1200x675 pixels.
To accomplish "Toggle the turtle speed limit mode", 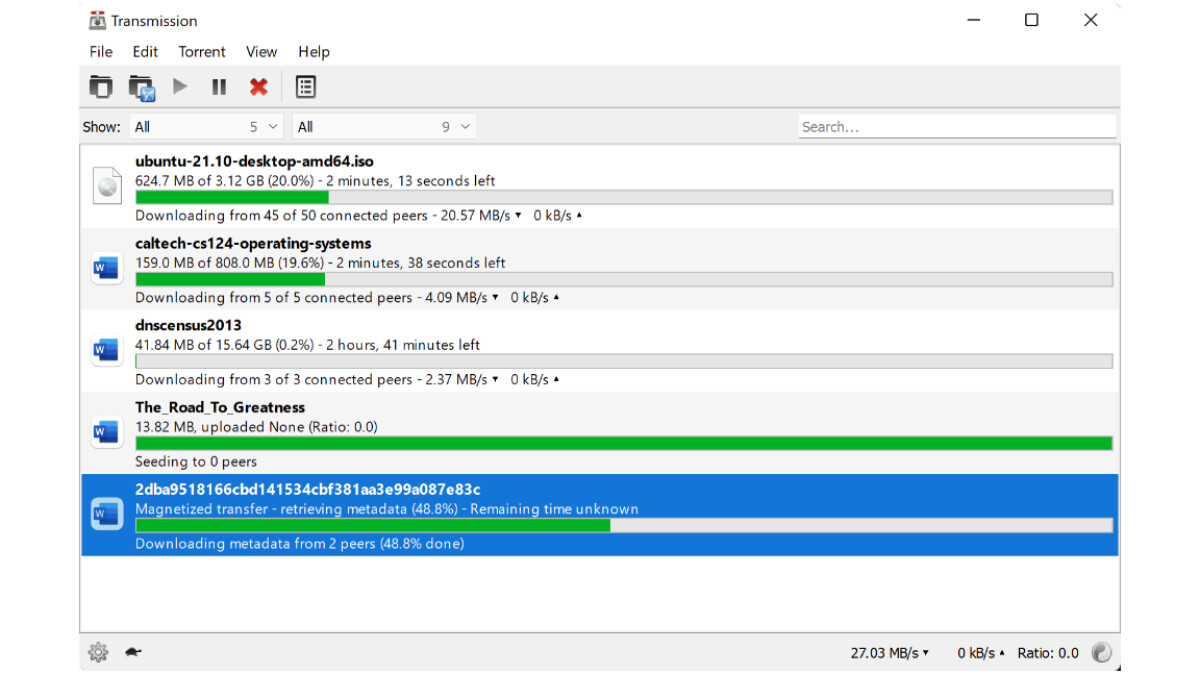I will [x=133, y=652].
